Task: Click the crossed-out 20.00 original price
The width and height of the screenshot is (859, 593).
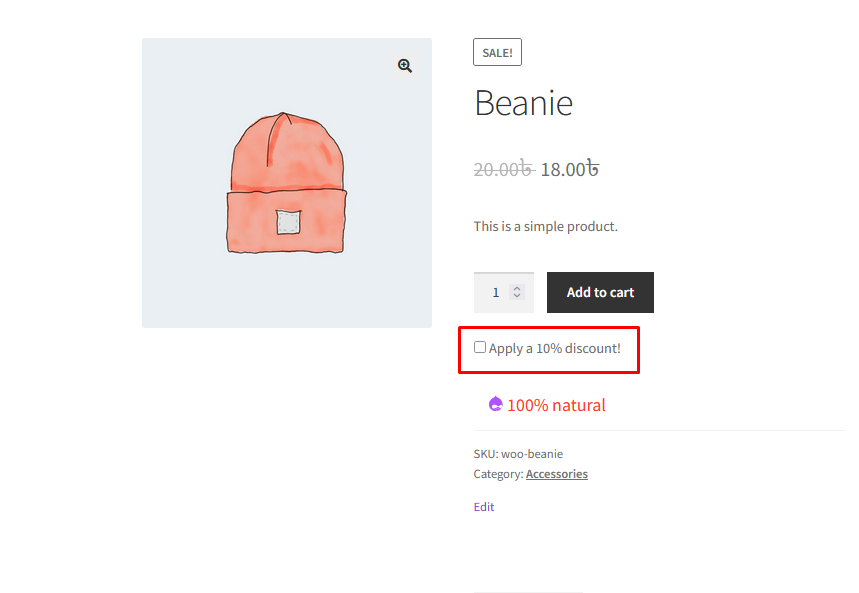Action: (503, 169)
